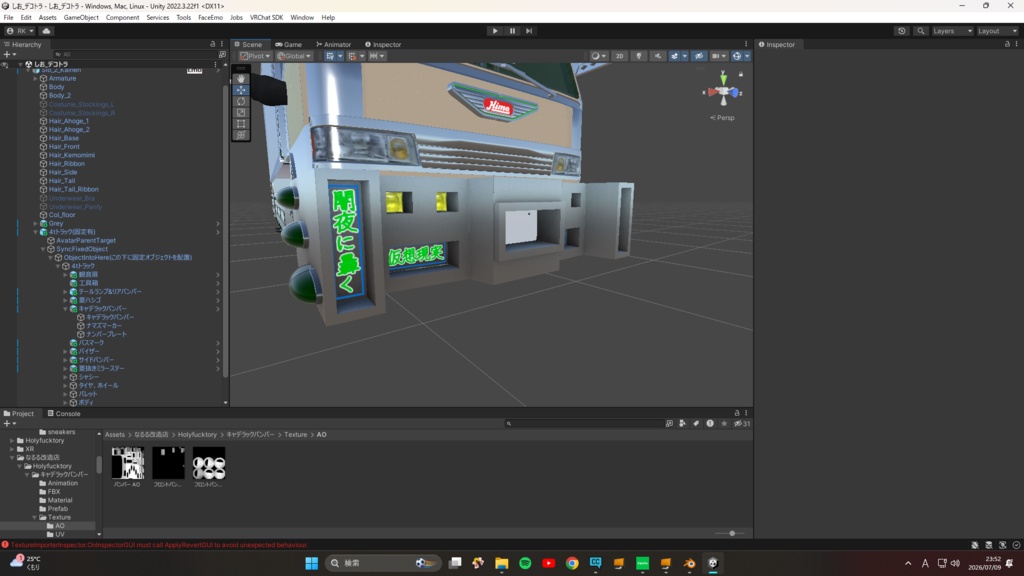
Task: Open the Undo History icon
Action: click(902, 31)
